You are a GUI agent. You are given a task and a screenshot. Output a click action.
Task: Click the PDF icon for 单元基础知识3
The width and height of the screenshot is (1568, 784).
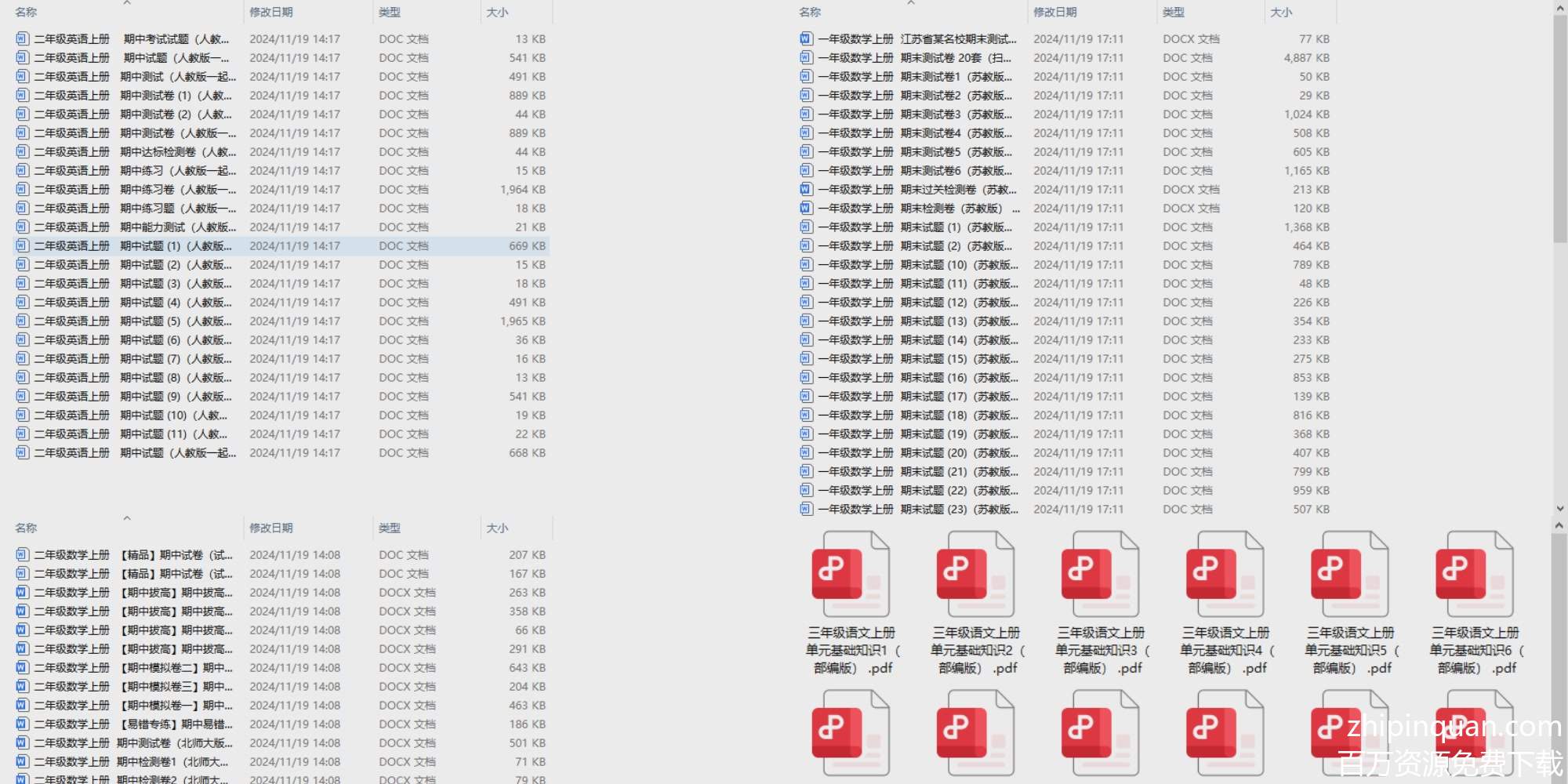coord(1100,574)
